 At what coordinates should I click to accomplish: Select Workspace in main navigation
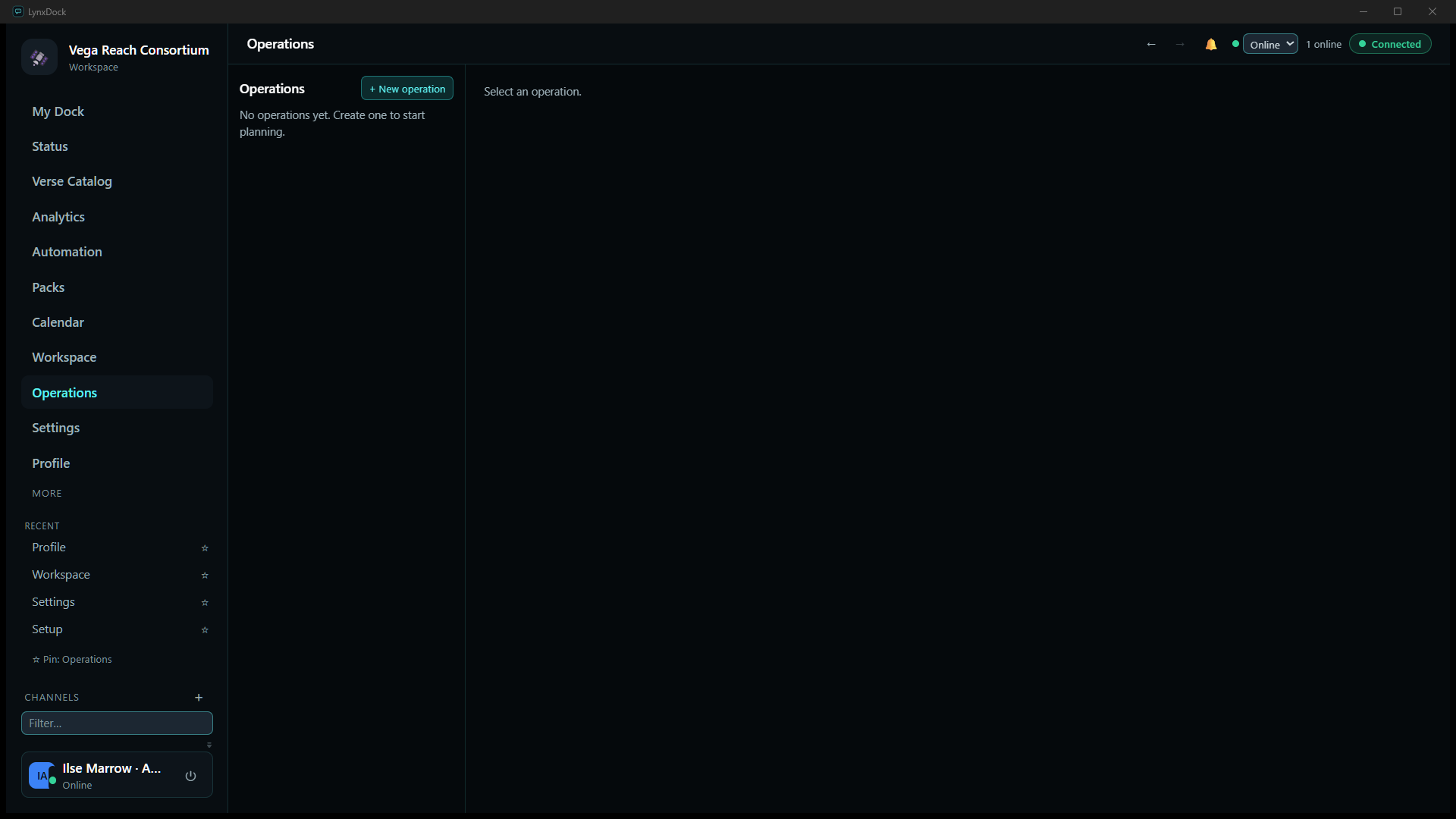117,357
